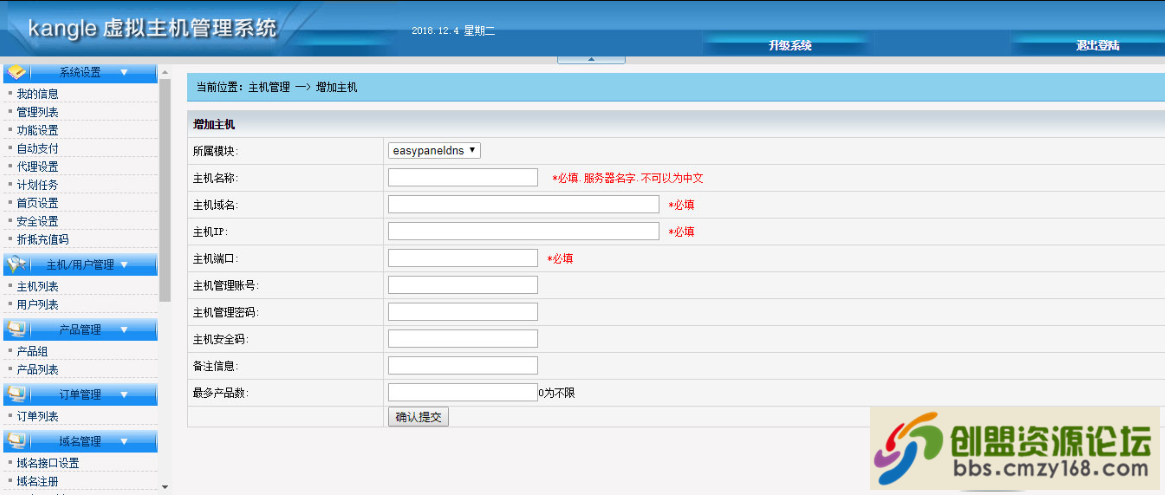Open 产品组 page

(x=32, y=352)
